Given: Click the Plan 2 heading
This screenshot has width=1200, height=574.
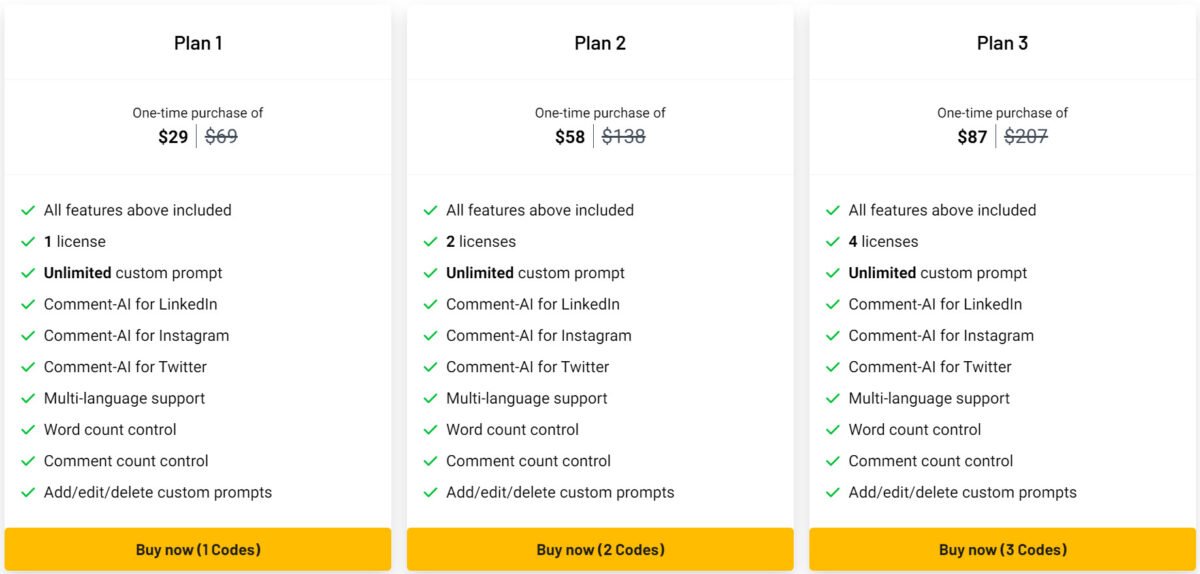Looking at the screenshot, I should 600,43.
